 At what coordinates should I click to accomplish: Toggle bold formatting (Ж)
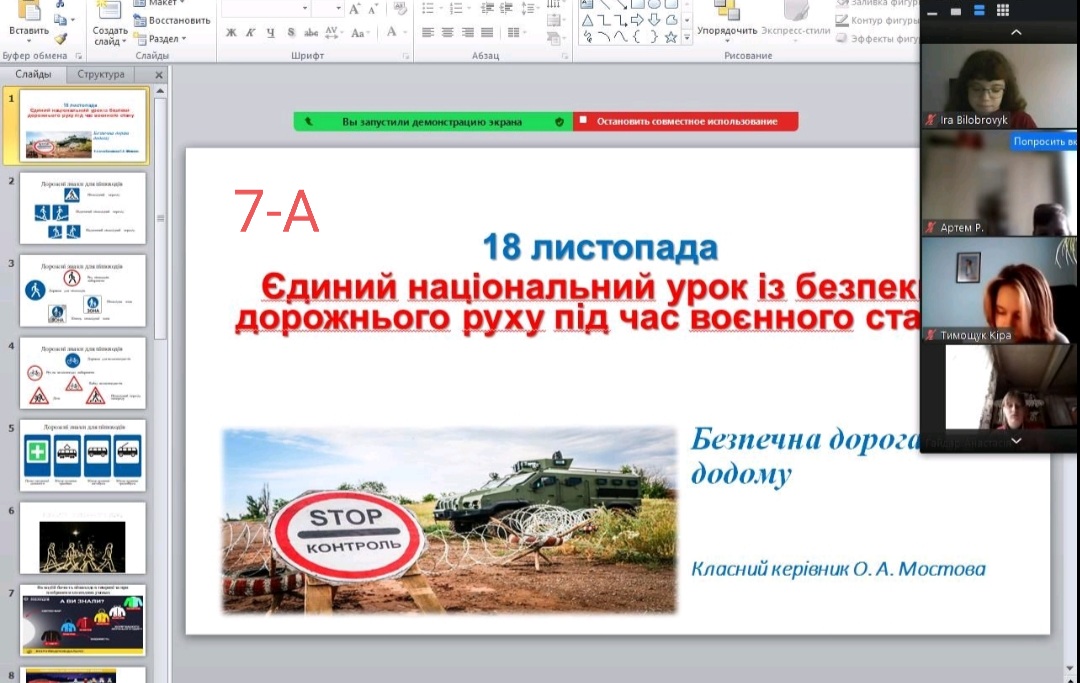(231, 32)
